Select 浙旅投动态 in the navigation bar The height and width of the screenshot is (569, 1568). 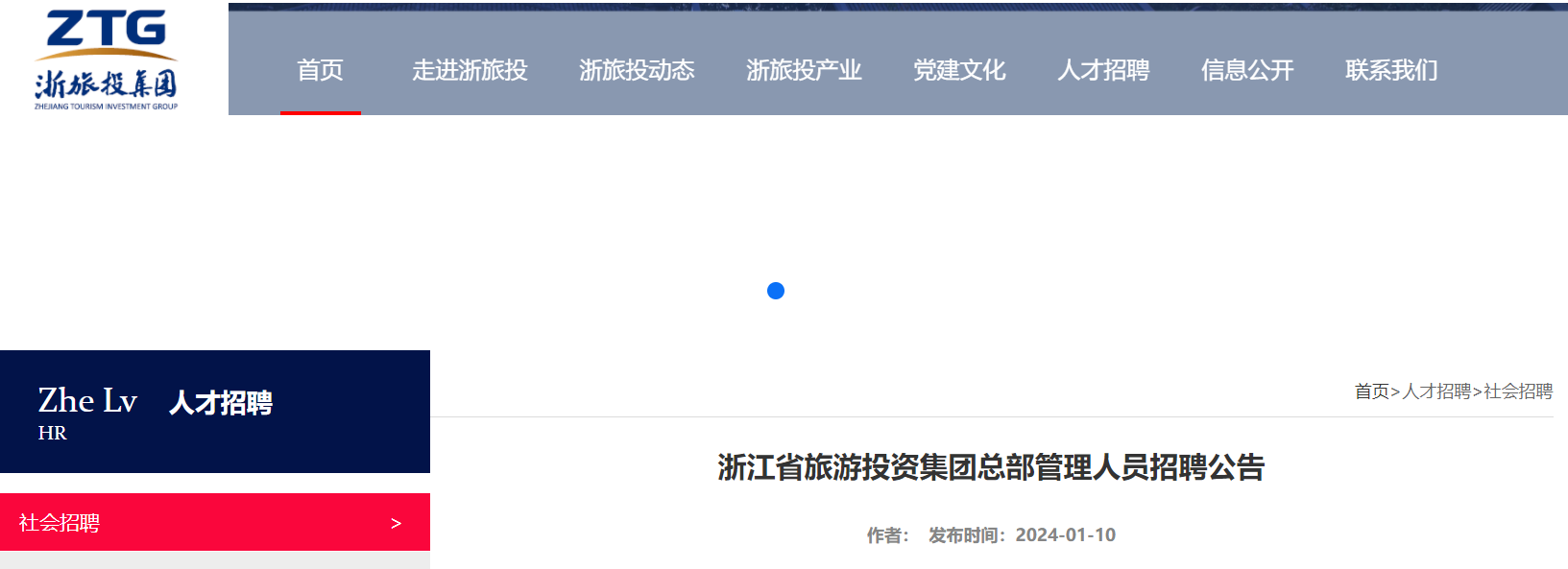(637, 70)
